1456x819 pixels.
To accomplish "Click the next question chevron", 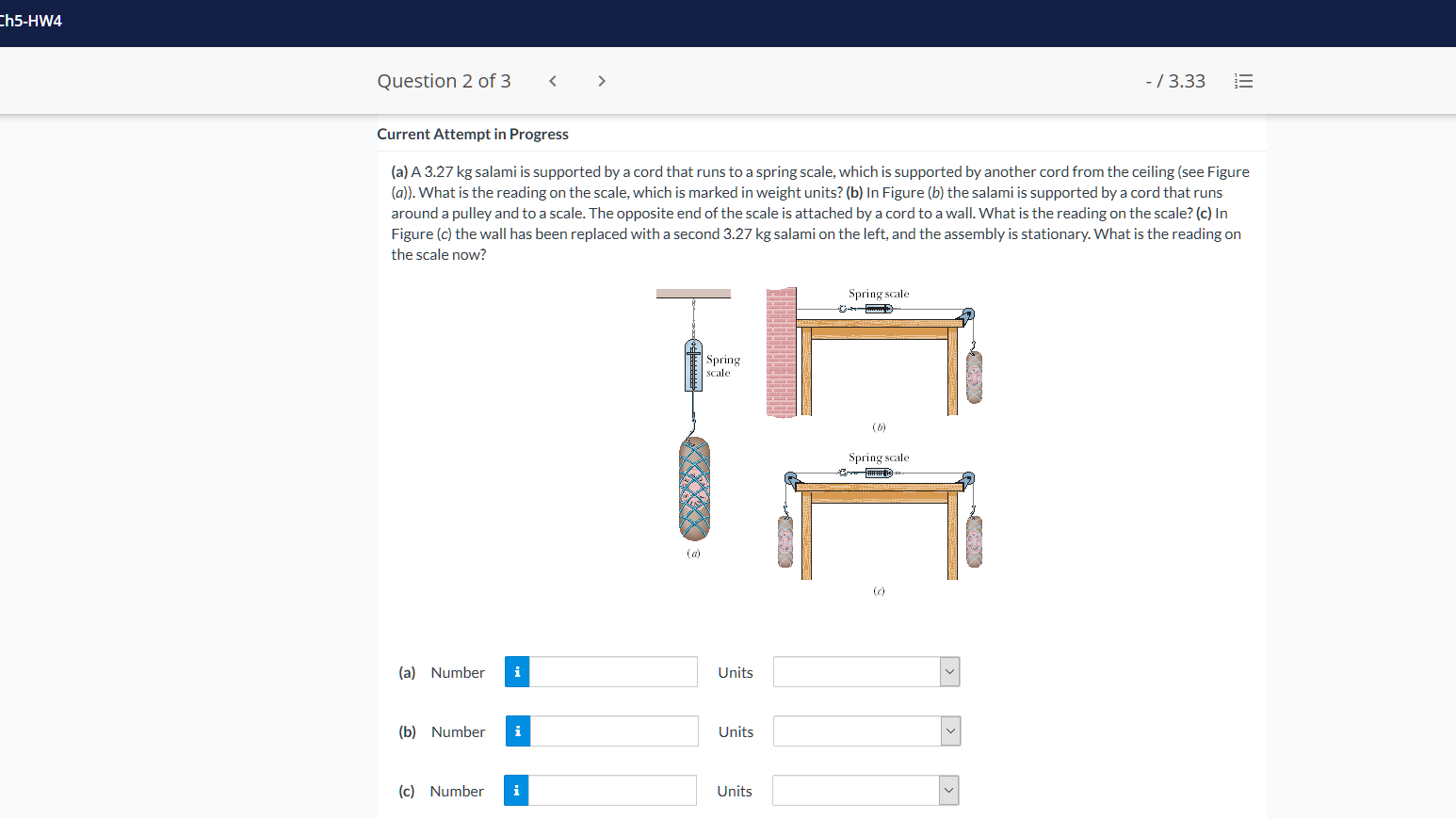I will pos(601,81).
